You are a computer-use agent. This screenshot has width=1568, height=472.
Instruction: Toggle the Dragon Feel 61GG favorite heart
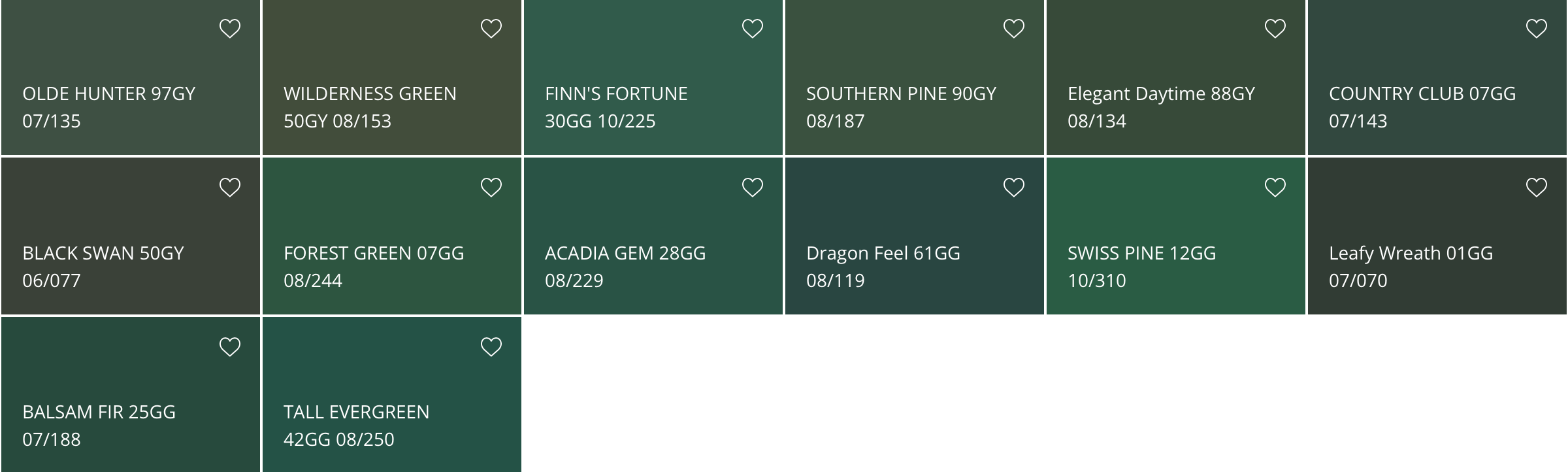[x=1014, y=188]
